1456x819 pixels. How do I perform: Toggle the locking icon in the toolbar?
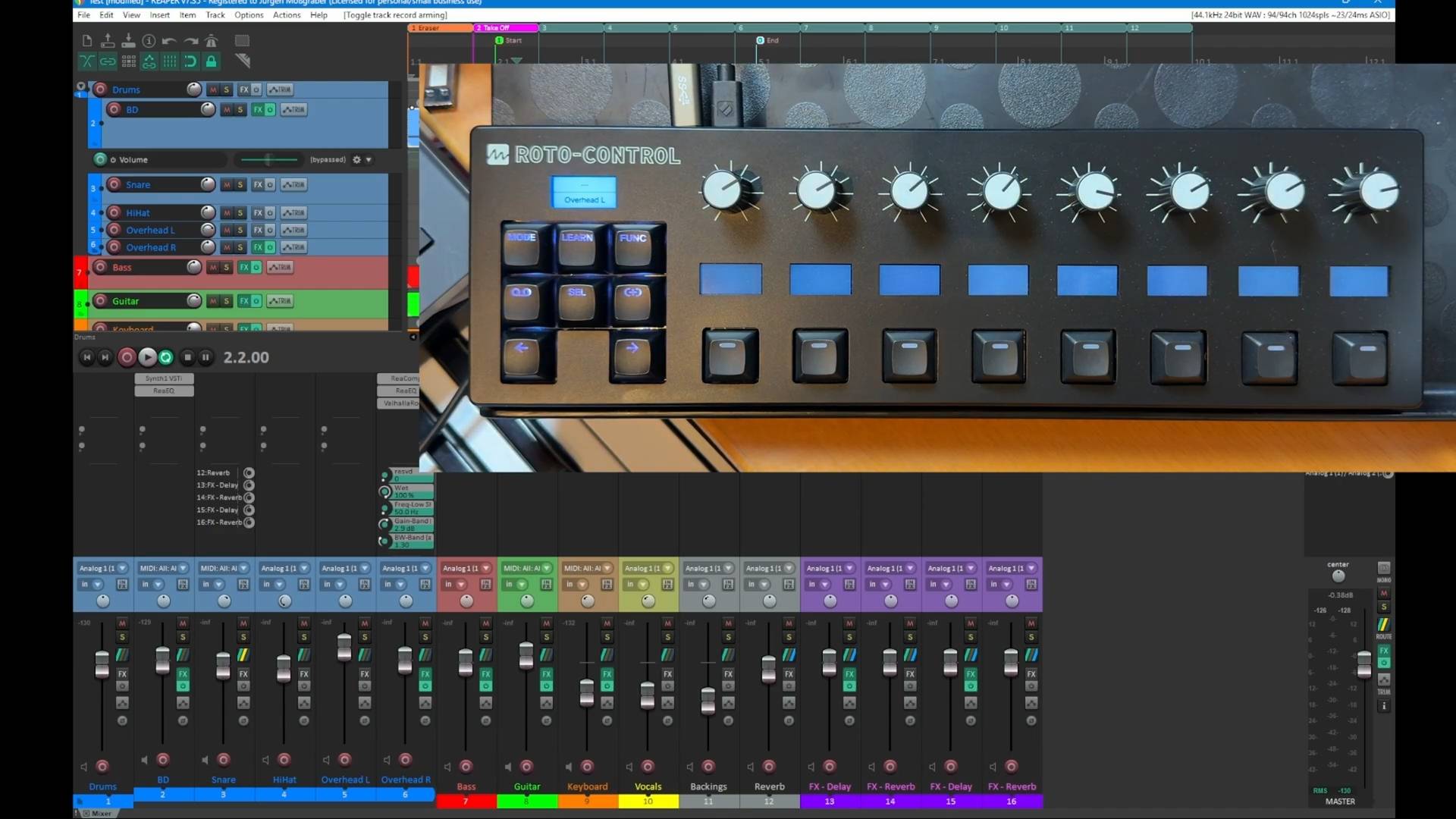(x=212, y=62)
